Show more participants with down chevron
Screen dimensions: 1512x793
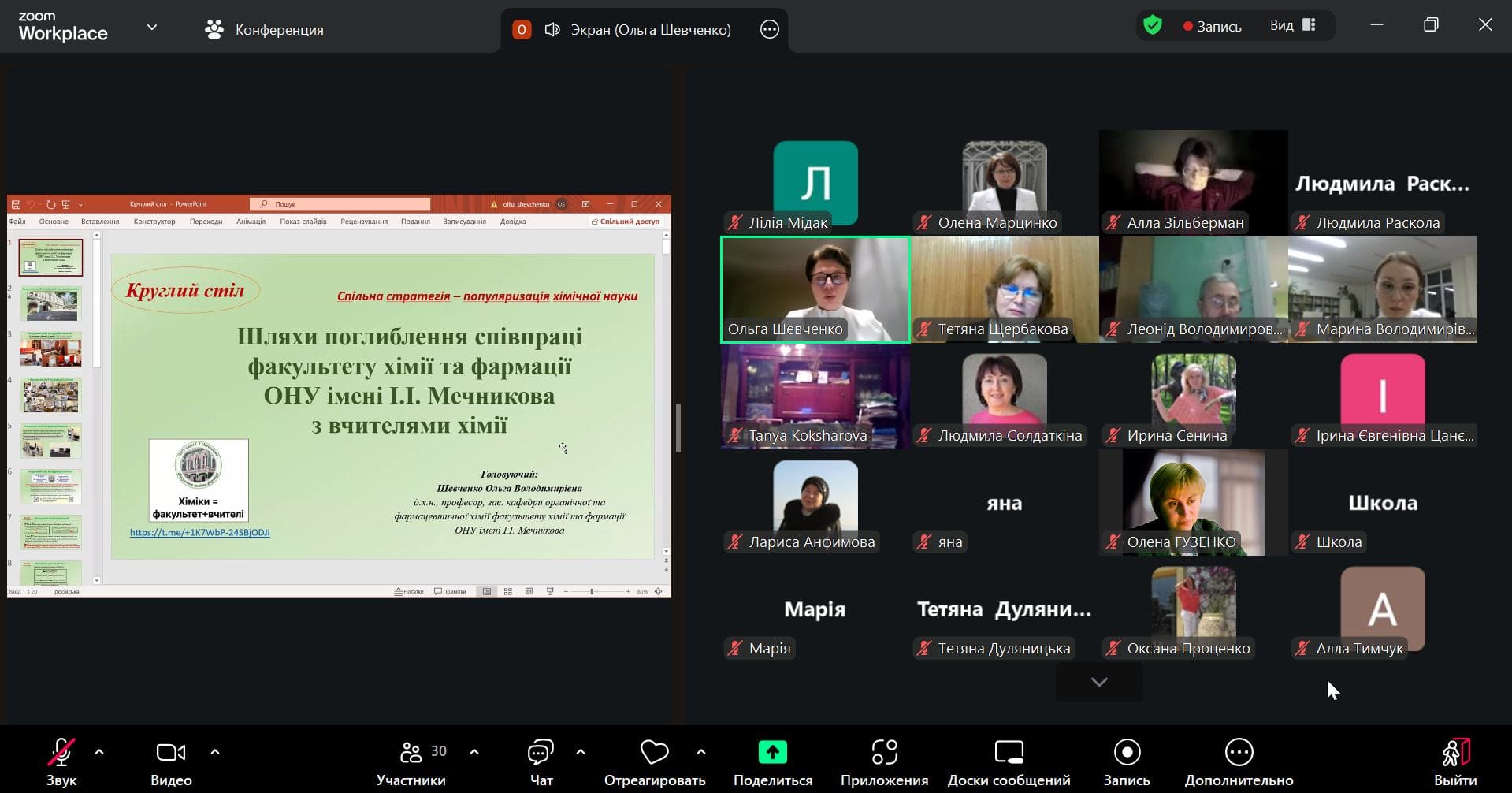click(1099, 682)
